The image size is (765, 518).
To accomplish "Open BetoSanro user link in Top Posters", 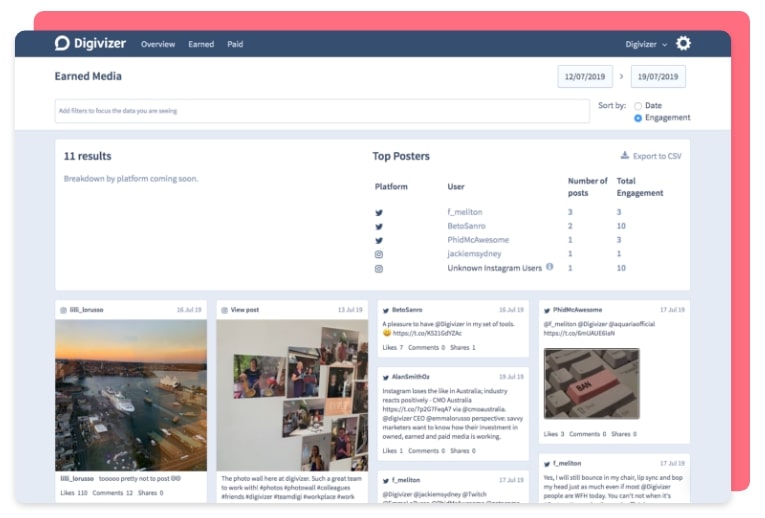I will point(466,226).
